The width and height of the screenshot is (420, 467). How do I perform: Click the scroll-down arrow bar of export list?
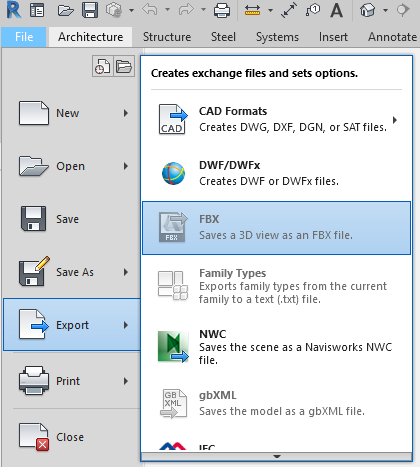[277, 456]
